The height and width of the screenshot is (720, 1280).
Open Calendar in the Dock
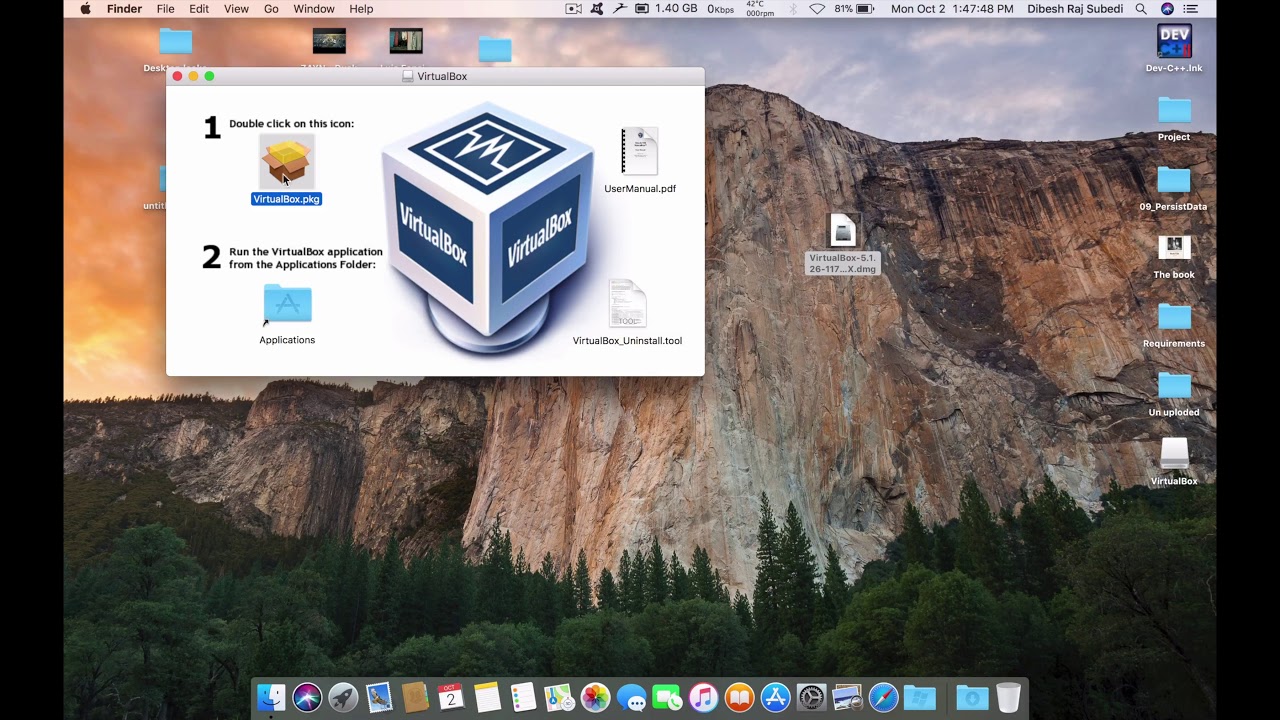click(x=451, y=697)
